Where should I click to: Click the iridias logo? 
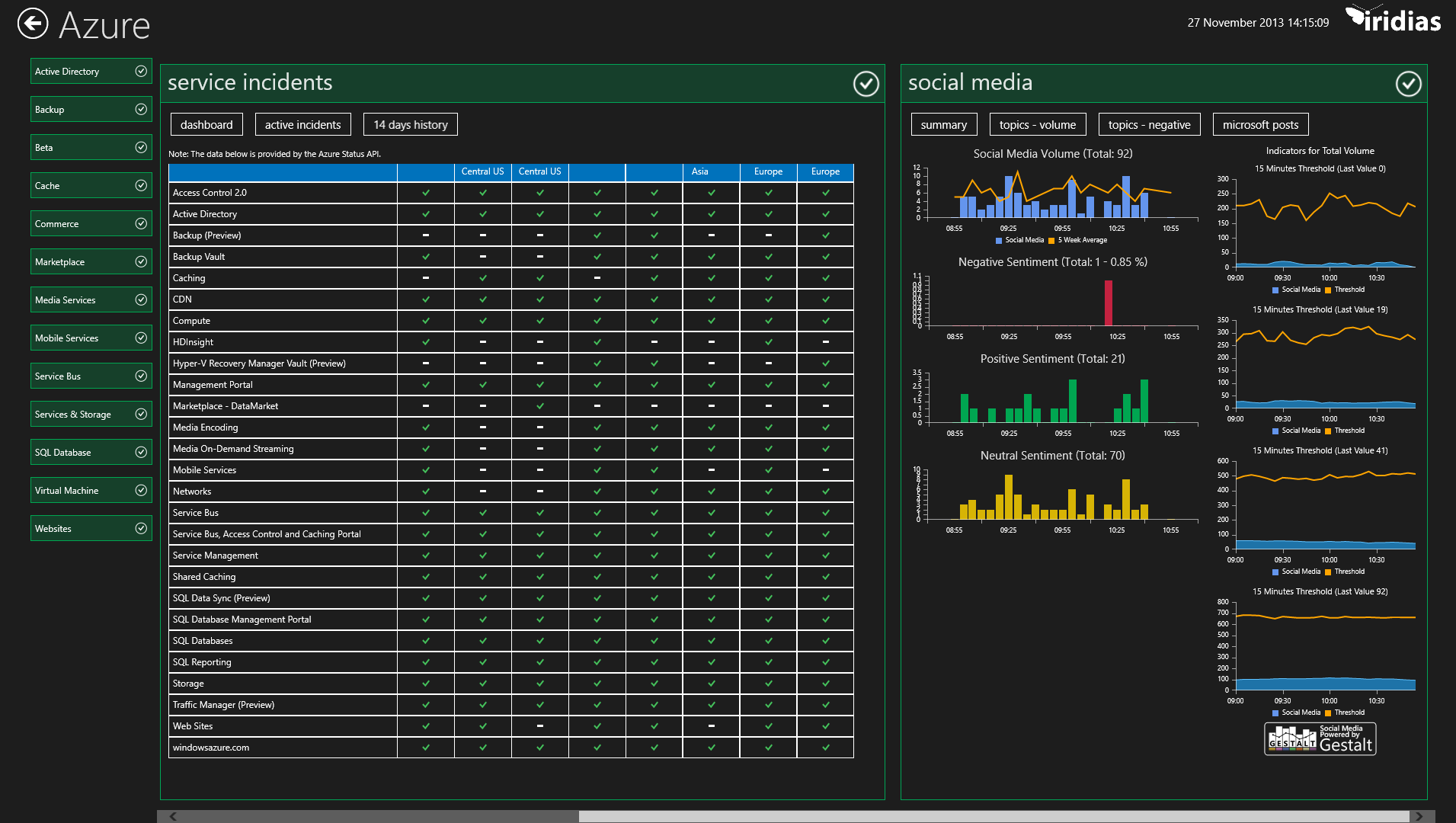[1394, 20]
